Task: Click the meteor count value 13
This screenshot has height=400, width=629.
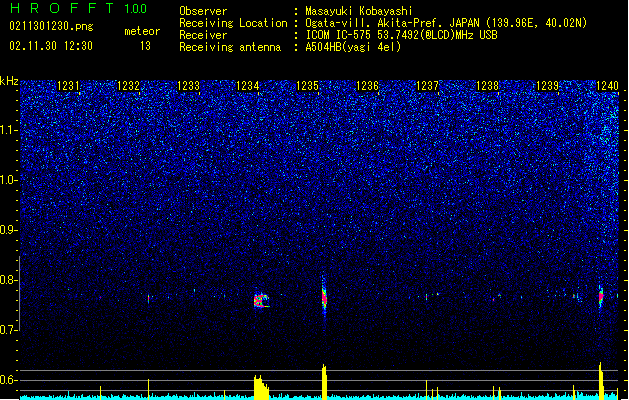Action: [x=145, y=46]
